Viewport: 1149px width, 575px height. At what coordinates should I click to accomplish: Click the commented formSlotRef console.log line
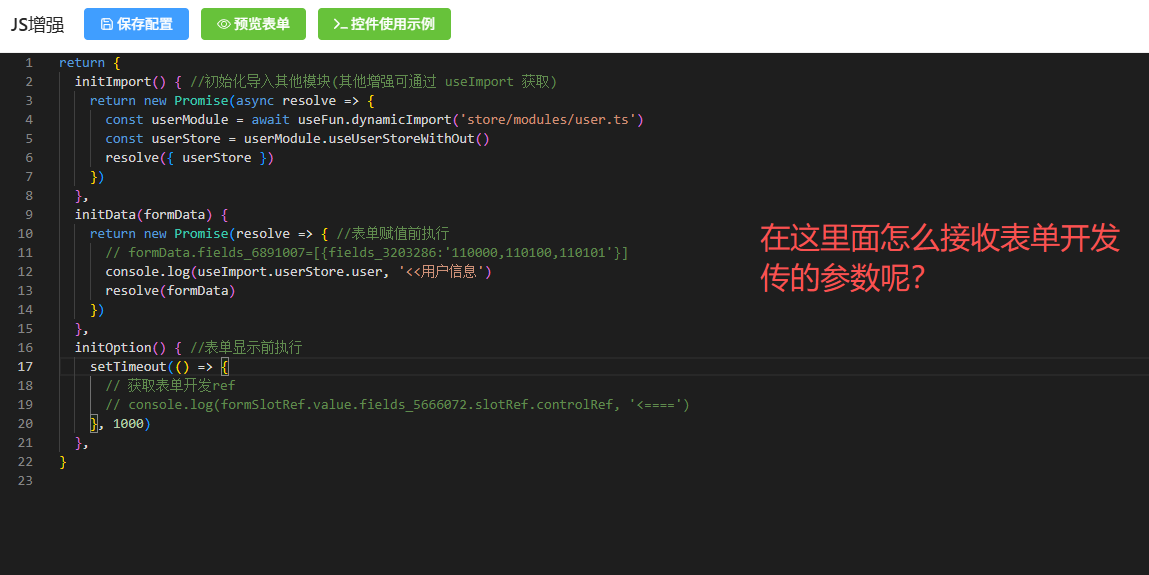point(397,405)
